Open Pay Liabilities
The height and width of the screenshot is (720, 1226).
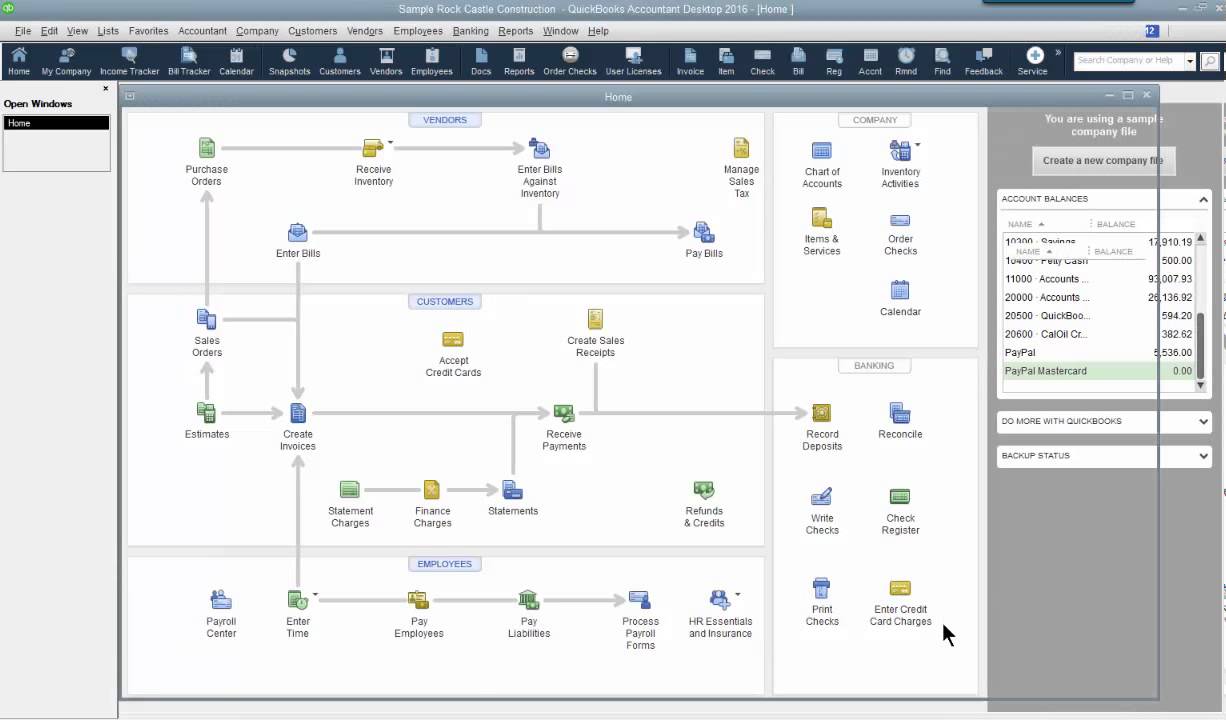529,600
